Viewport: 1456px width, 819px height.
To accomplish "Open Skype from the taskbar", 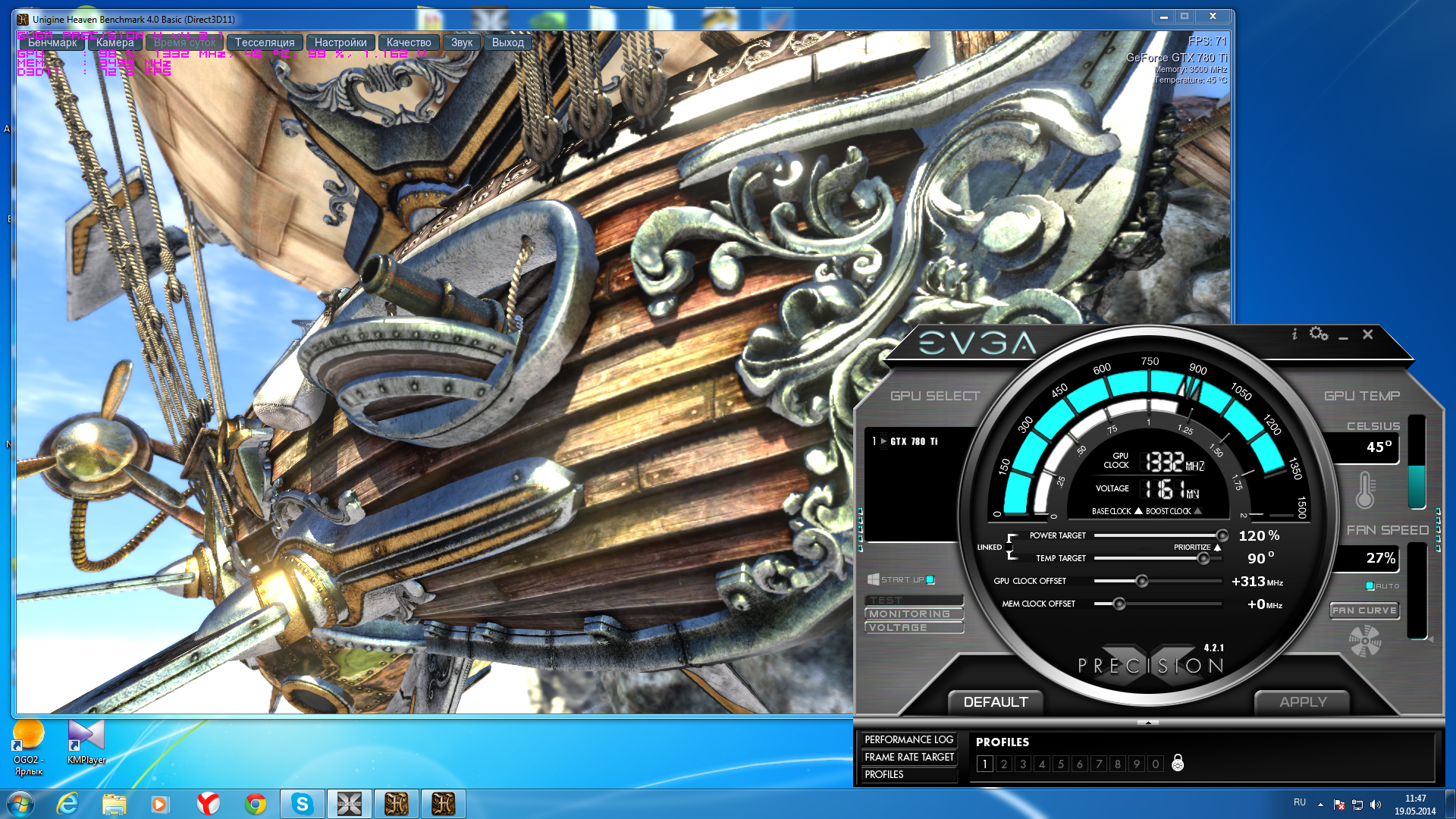I will click(x=302, y=803).
